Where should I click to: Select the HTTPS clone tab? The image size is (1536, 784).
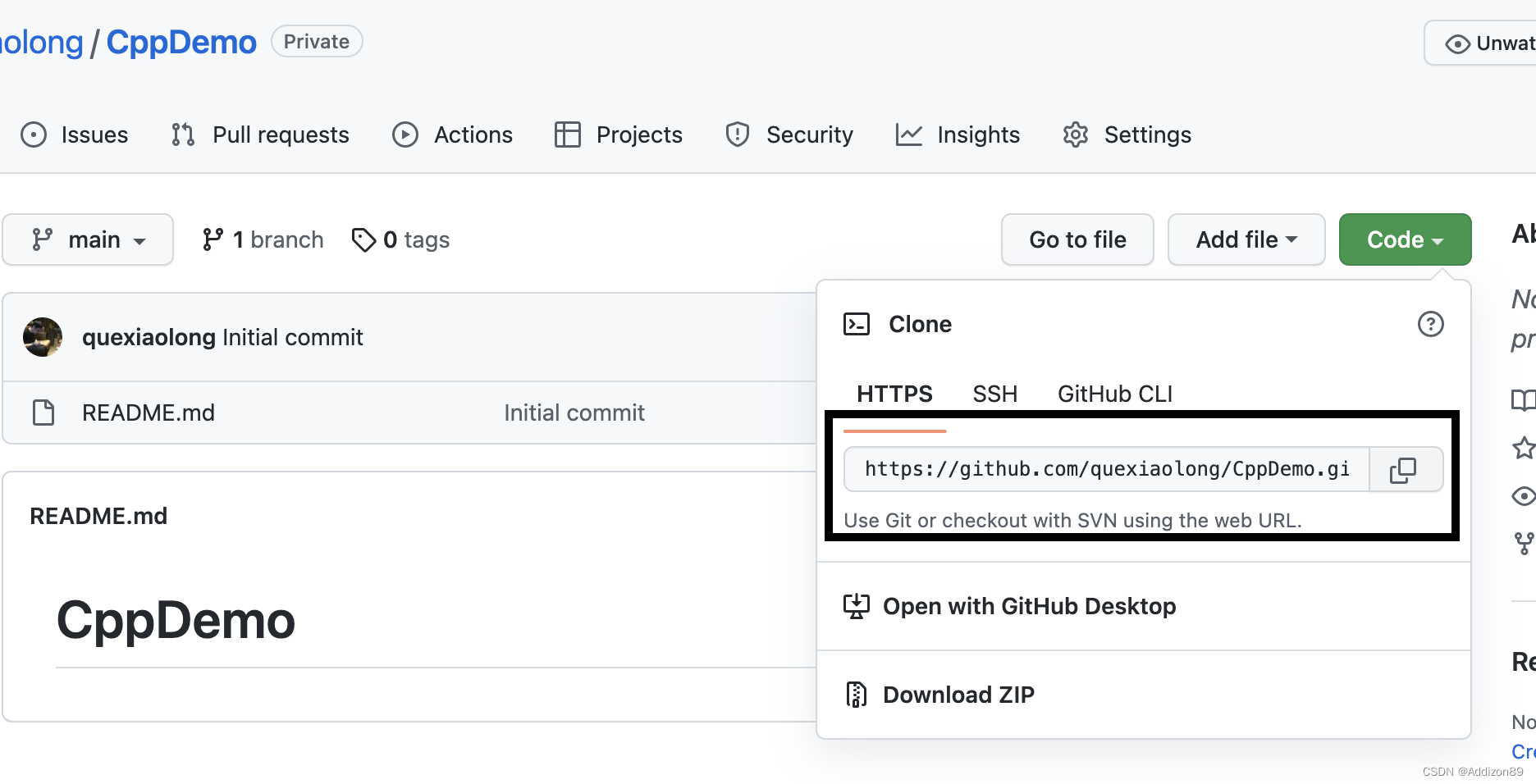894,394
